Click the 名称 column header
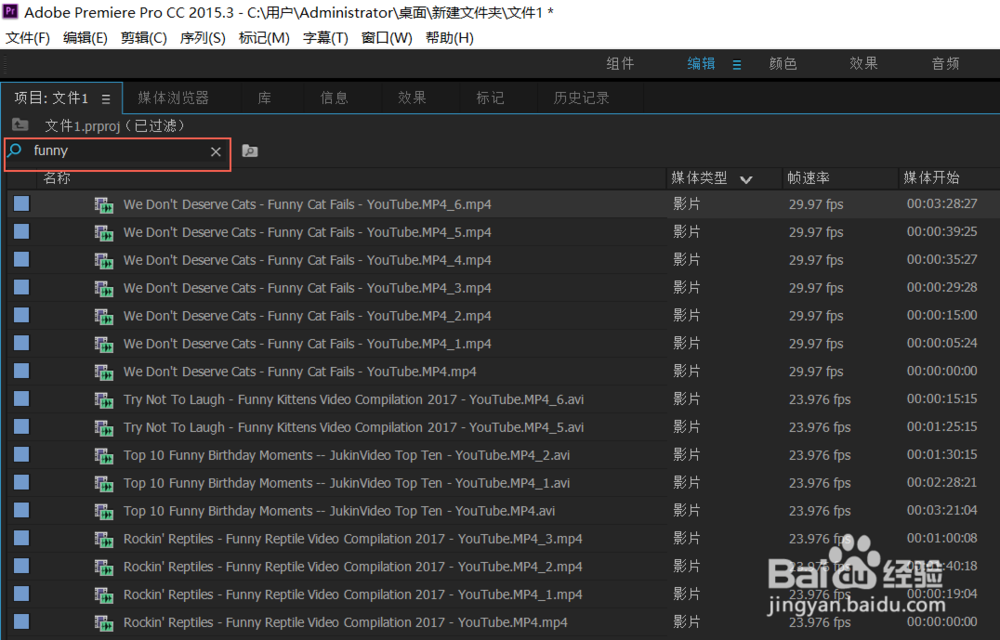The image size is (1000, 640). tap(56, 177)
